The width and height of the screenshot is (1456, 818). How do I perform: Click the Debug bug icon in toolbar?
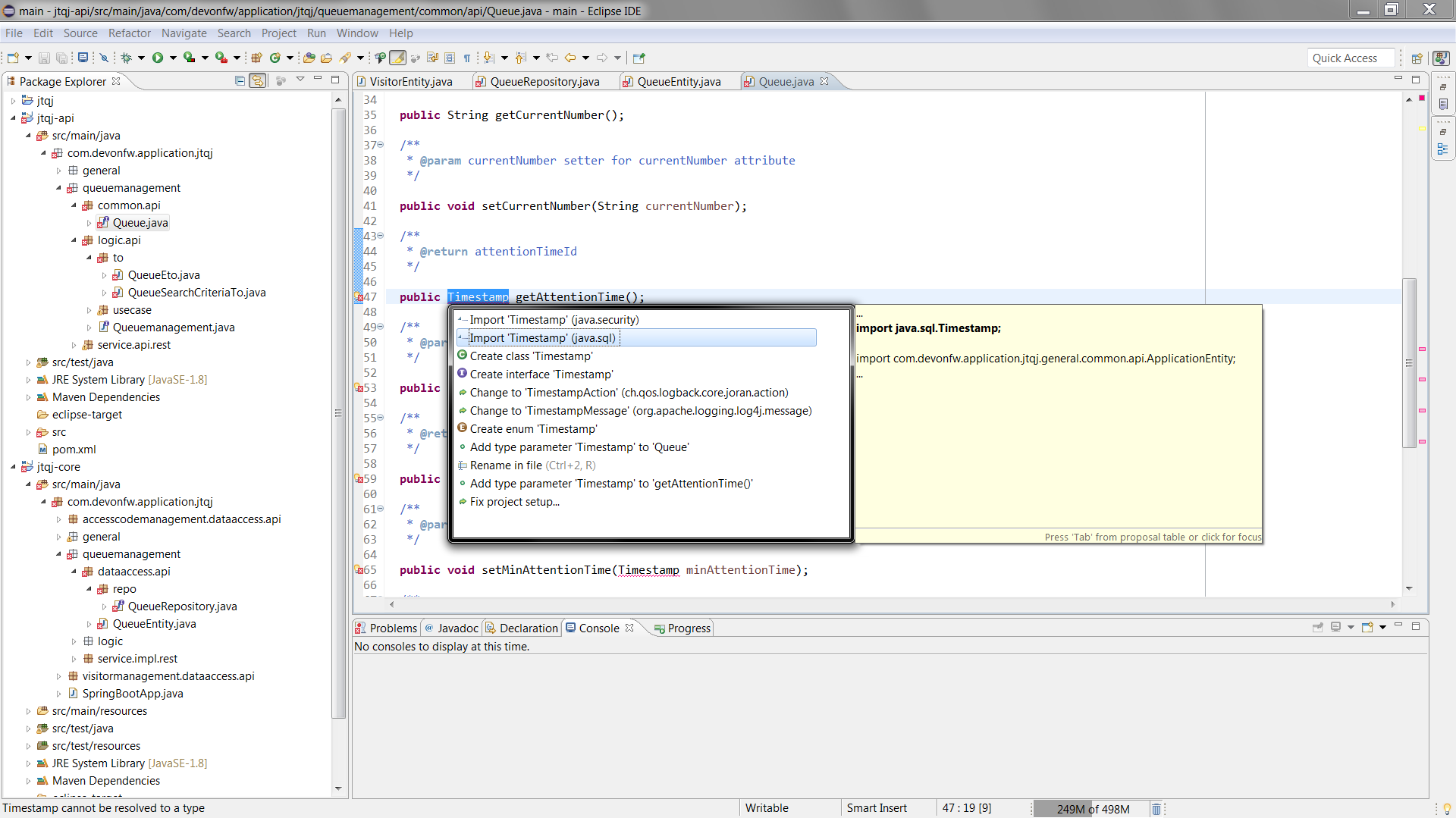[x=126, y=58]
